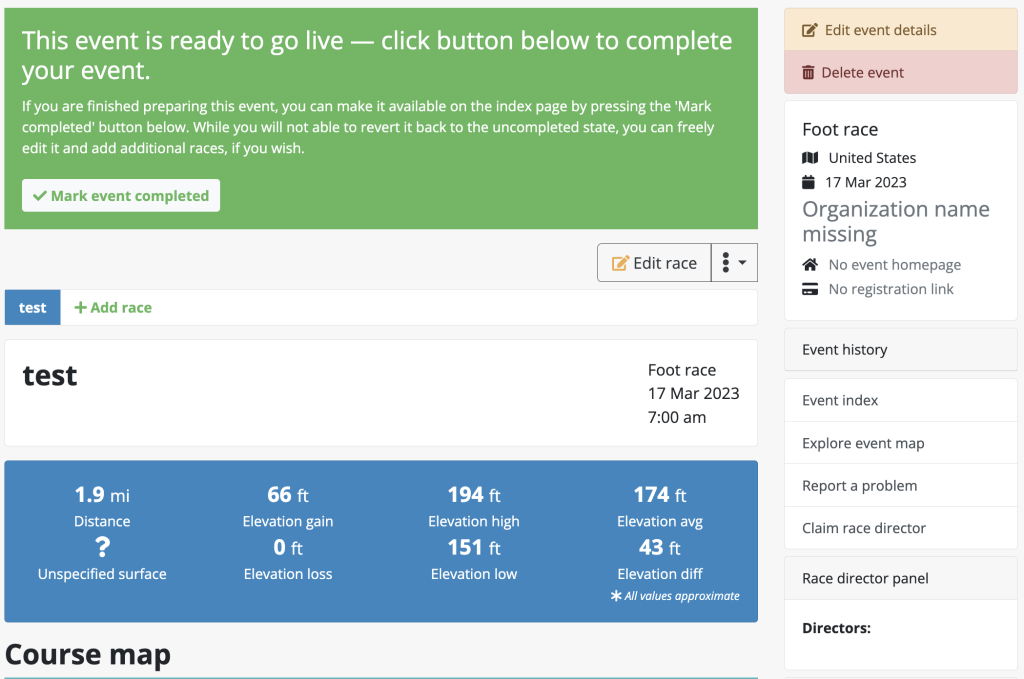
Task: Click the asterisk icon beside All values approximate
Action: coord(616,595)
